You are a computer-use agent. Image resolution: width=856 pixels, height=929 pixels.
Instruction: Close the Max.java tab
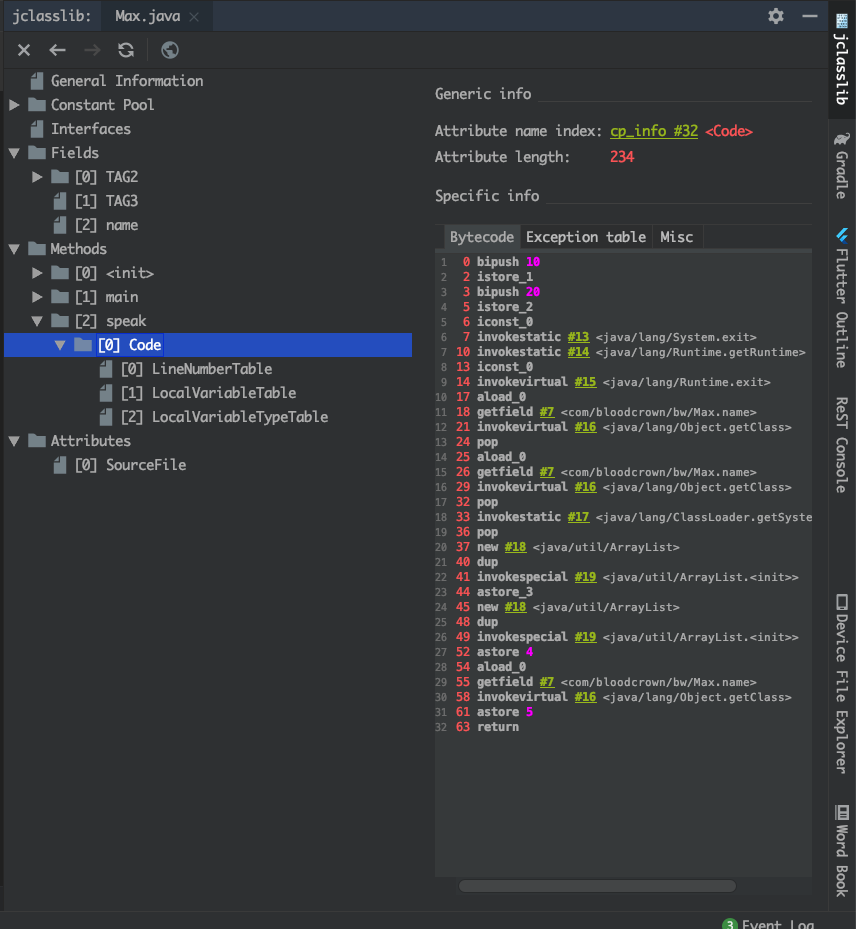193,17
